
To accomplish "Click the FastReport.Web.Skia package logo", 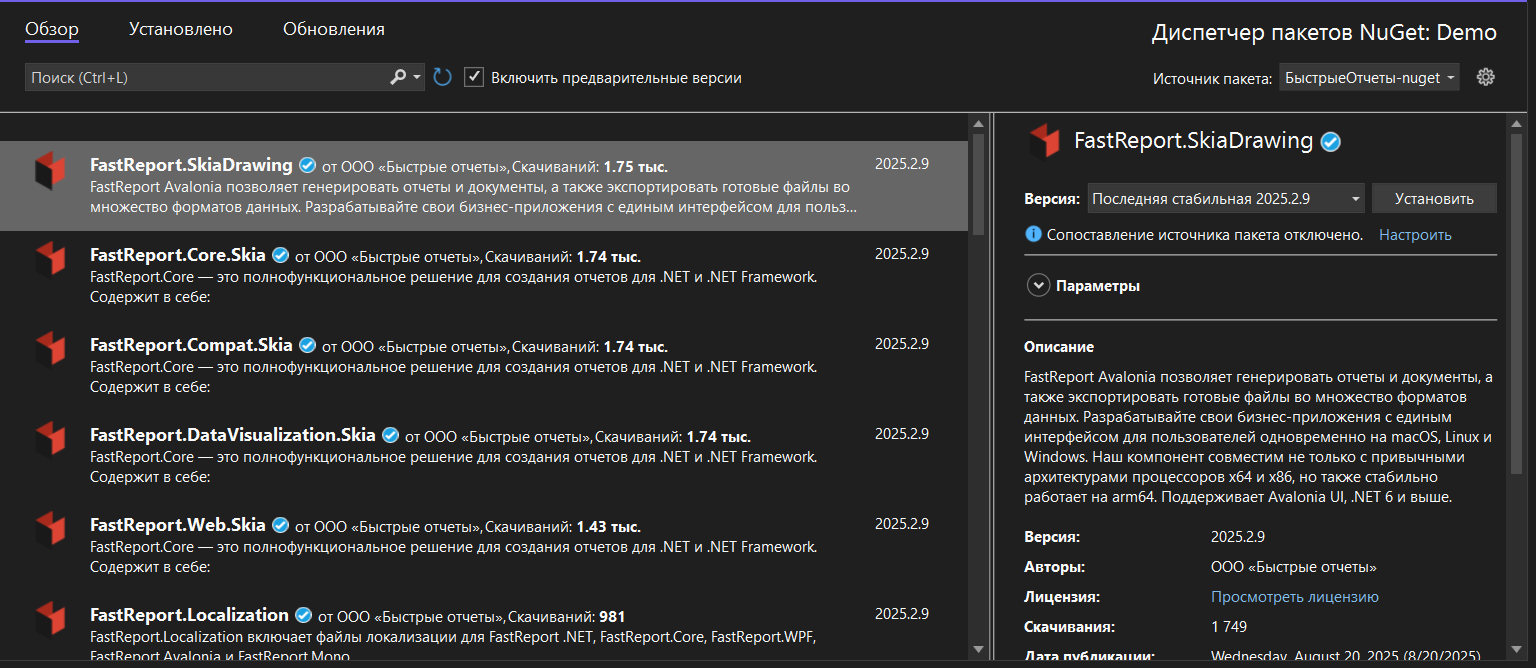I will [50, 529].
